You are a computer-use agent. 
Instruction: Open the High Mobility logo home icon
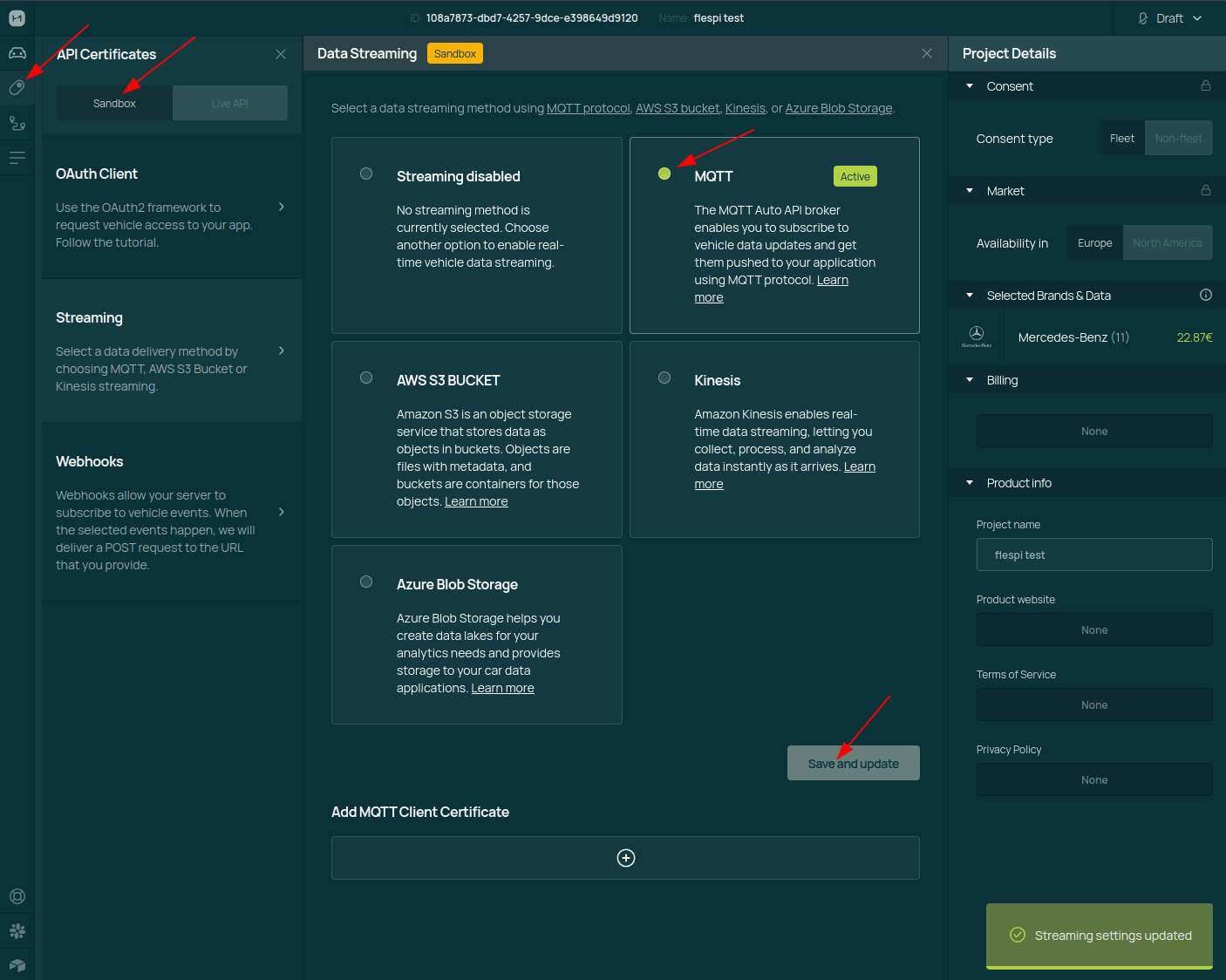pos(17,17)
